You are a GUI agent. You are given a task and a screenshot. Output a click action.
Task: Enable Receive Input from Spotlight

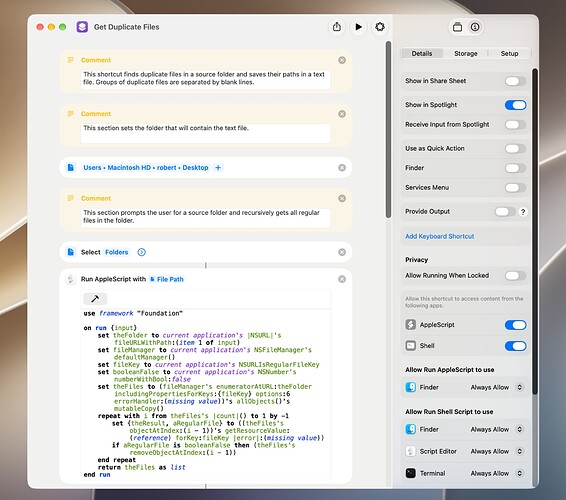pos(515,125)
